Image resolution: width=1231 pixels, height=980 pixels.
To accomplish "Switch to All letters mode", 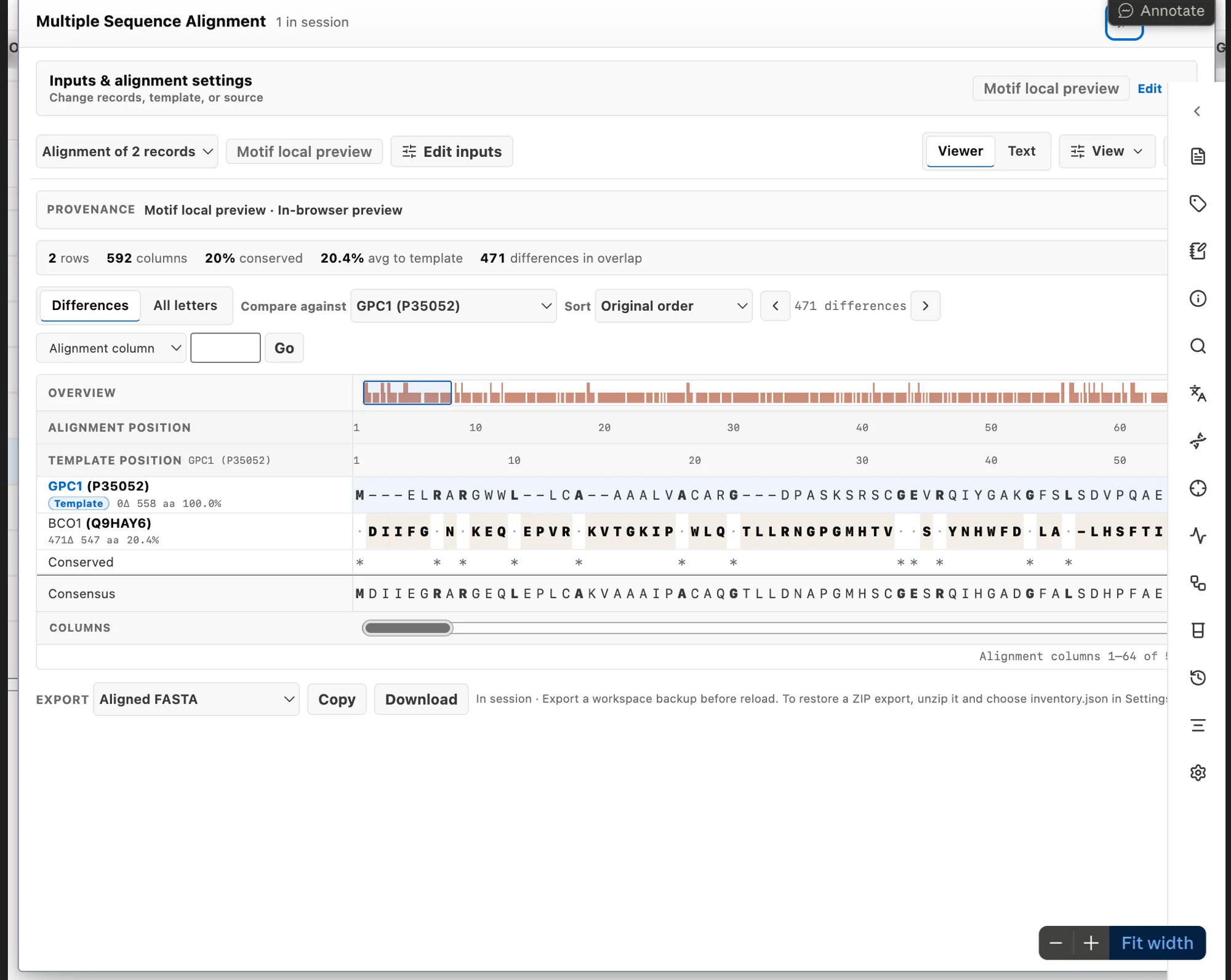I will [x=185, y=306].
